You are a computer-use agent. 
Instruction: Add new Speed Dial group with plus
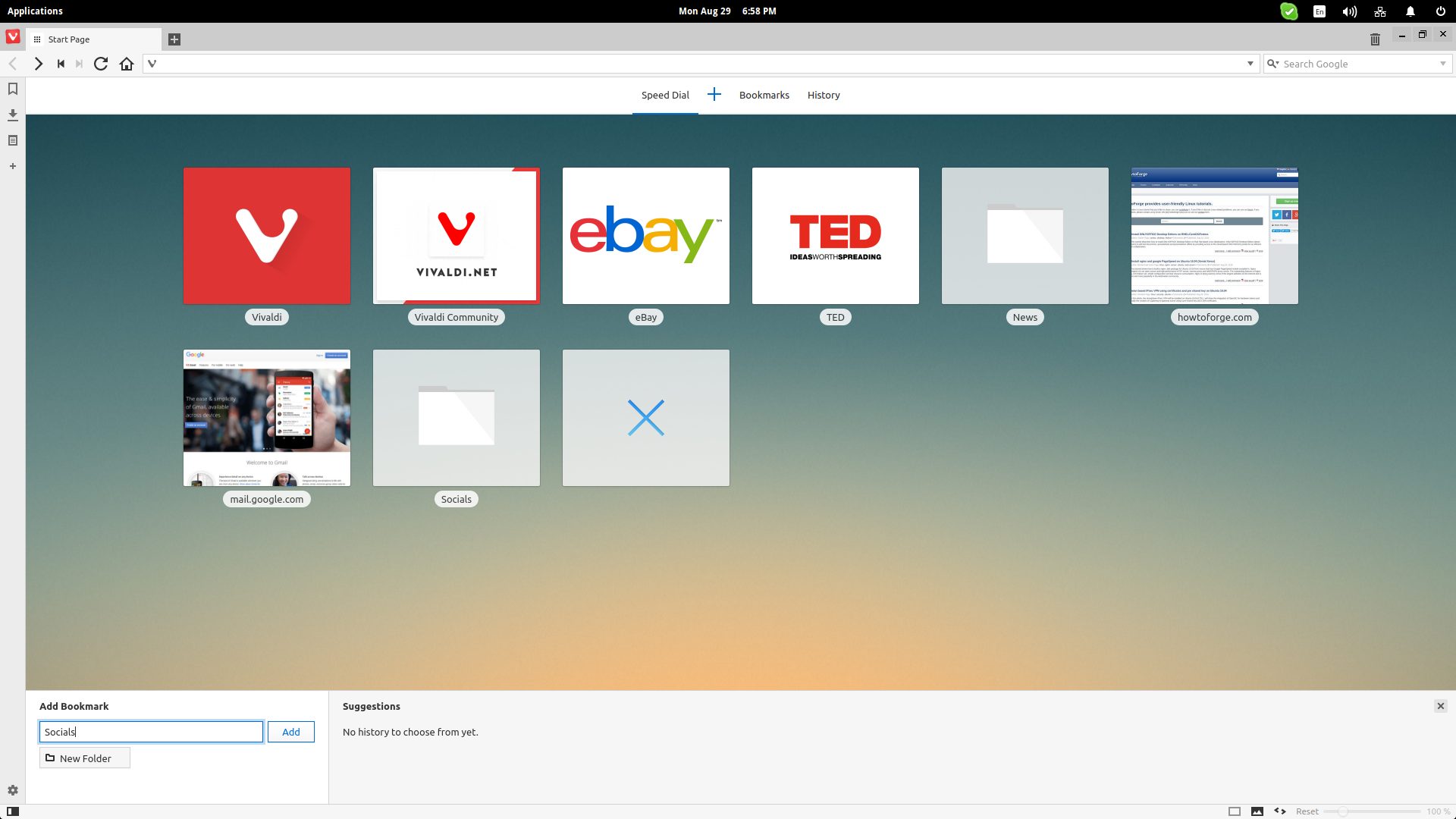click(714, 94)
